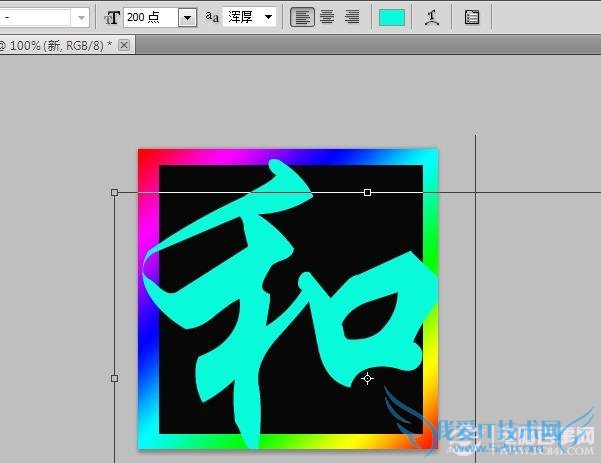This screenshot has height=463, width=601.
Task: Click the top-center text bounding box handle
Action: pos(367,192)
